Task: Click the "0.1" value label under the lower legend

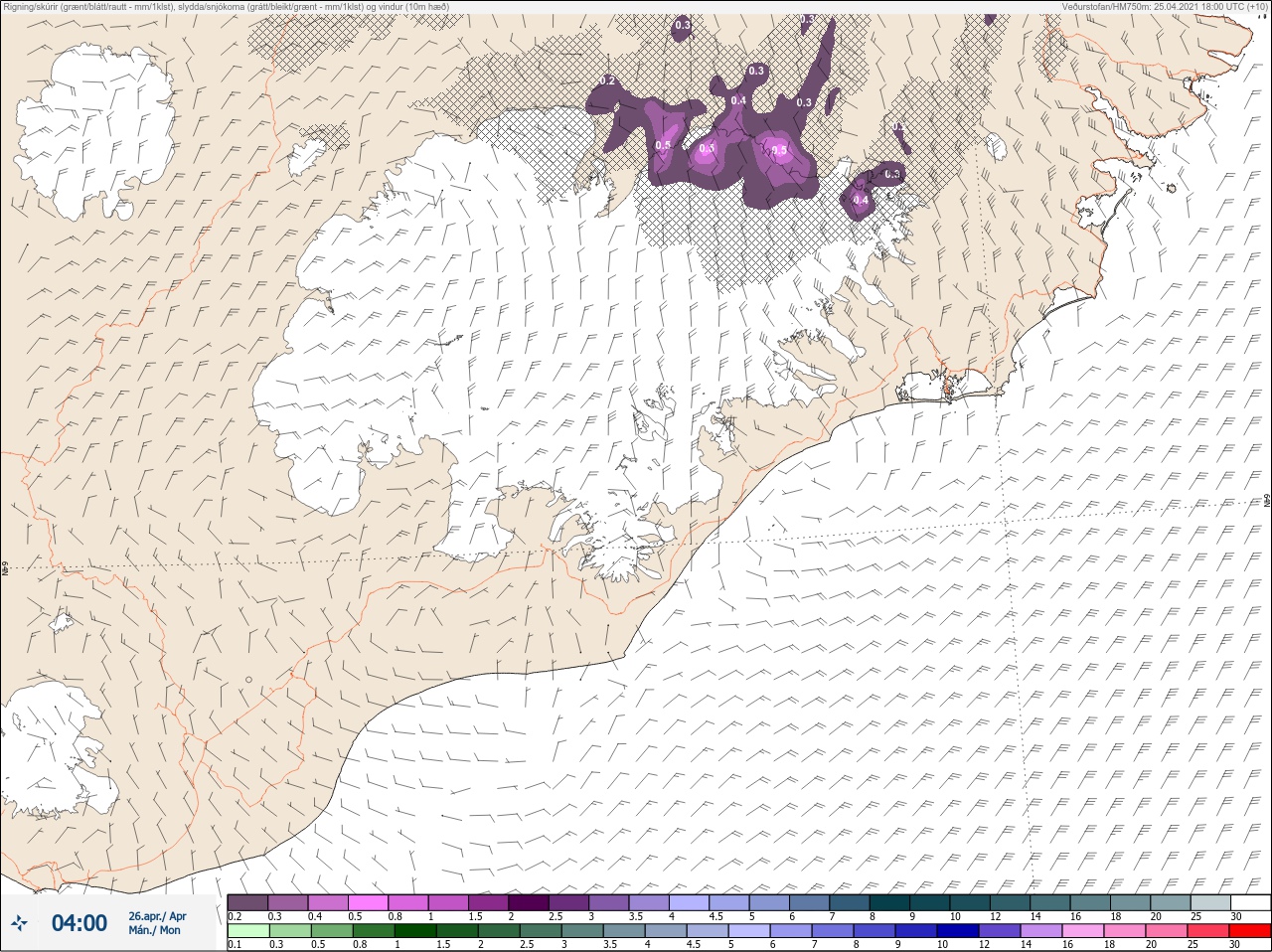Action: click(x=235, y=944)
